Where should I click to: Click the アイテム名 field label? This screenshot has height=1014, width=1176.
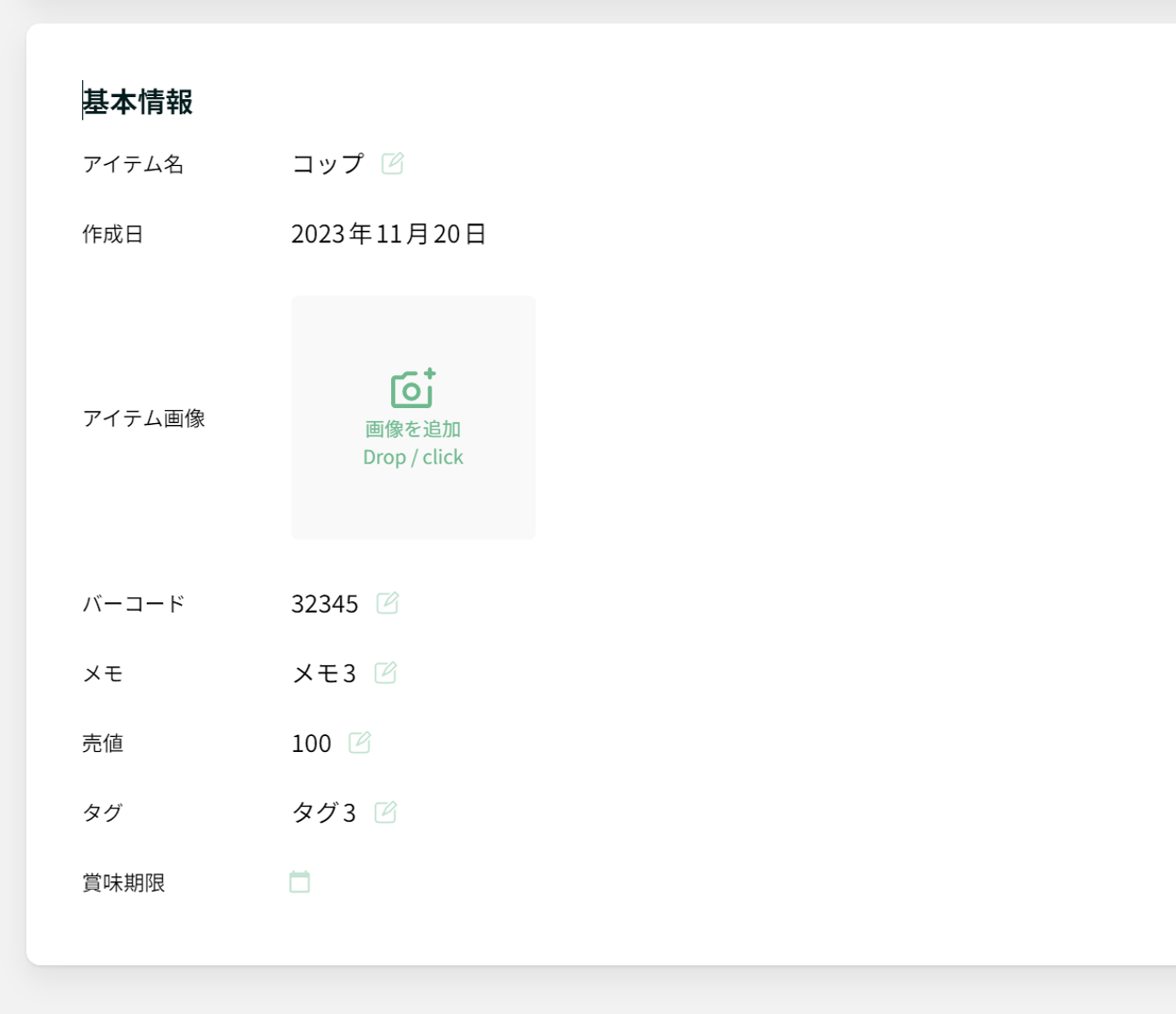133,164
